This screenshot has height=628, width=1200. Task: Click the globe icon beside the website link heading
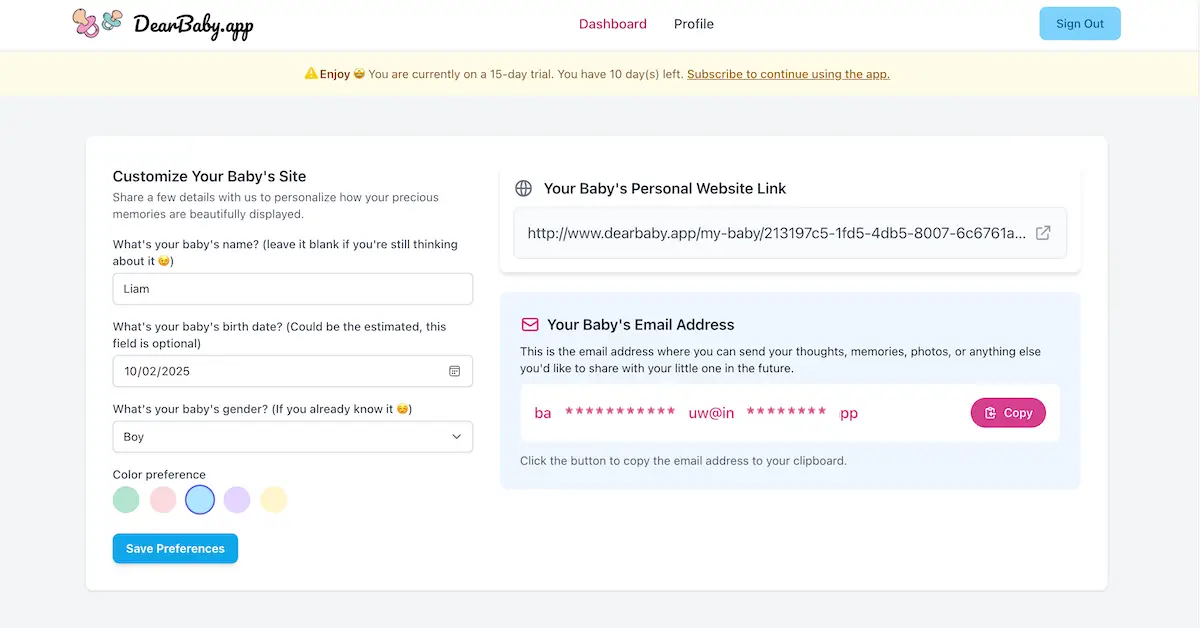tap(523, 188)
